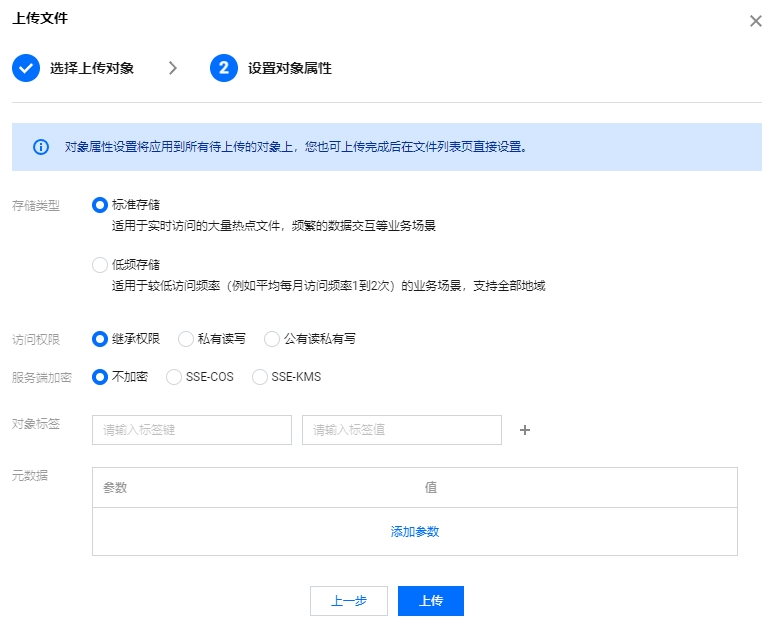
Task: Choose 私有读写 access permission
Action: (185, 339)
